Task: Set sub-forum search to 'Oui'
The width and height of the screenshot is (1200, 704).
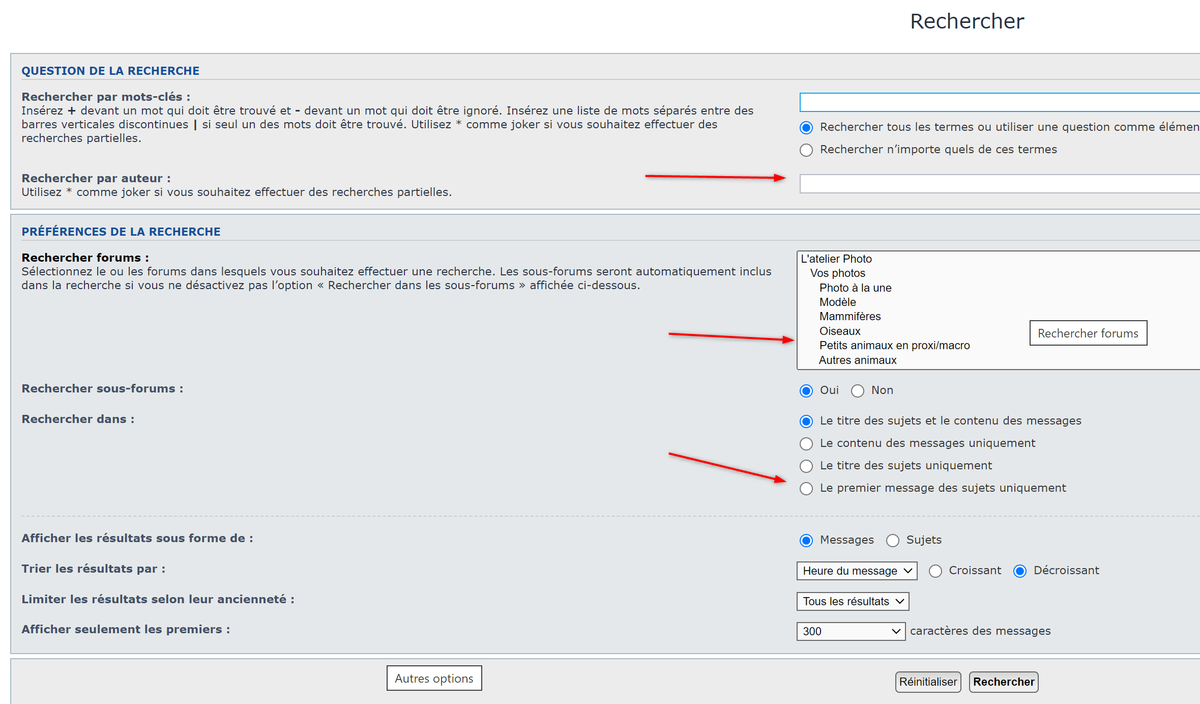Action: tap(807, 391)
